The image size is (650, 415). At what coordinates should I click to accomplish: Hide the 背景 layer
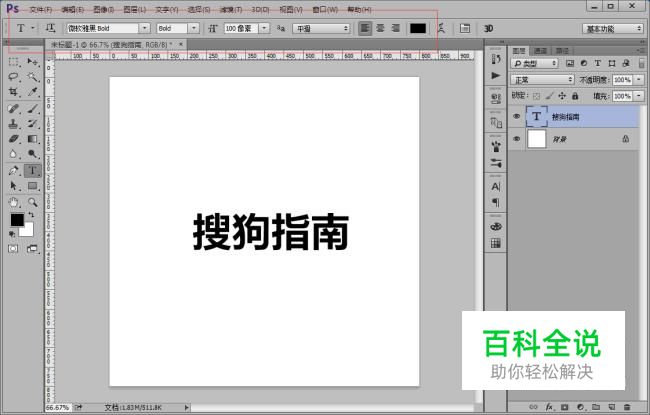click(517, 139)
